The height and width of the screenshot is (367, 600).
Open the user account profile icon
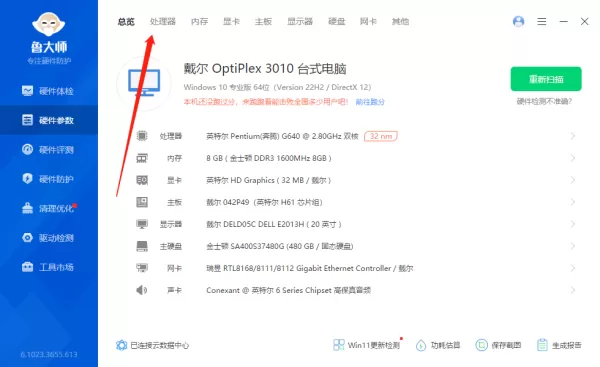[518, 21]
